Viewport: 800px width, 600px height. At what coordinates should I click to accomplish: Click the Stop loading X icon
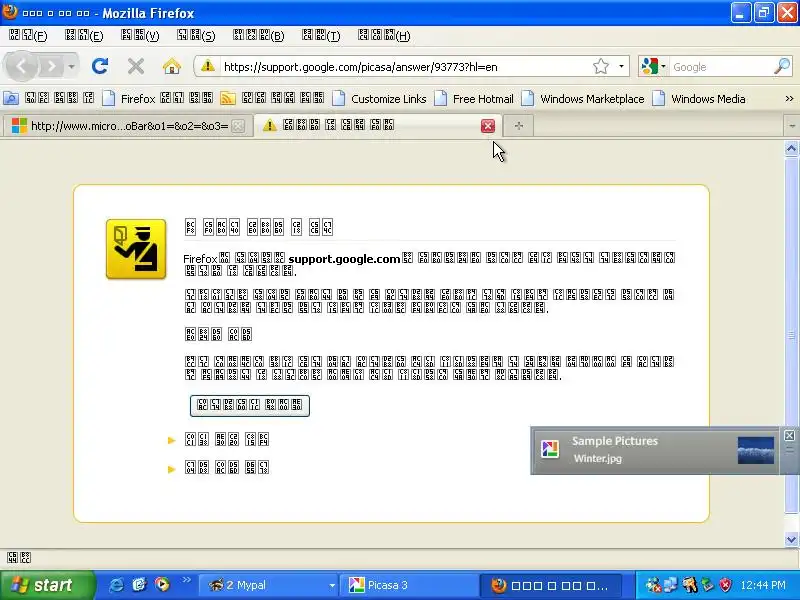136,66
